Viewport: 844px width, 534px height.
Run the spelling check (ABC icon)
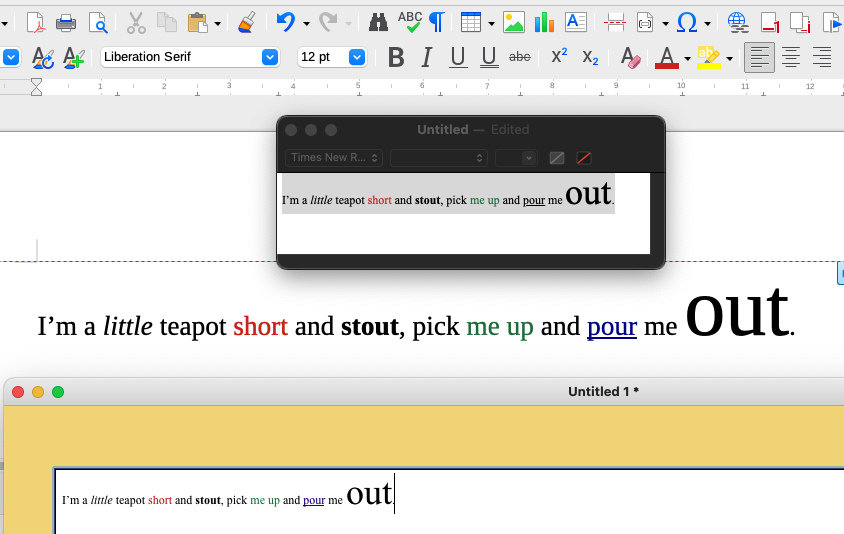click(x=410, y=20)
